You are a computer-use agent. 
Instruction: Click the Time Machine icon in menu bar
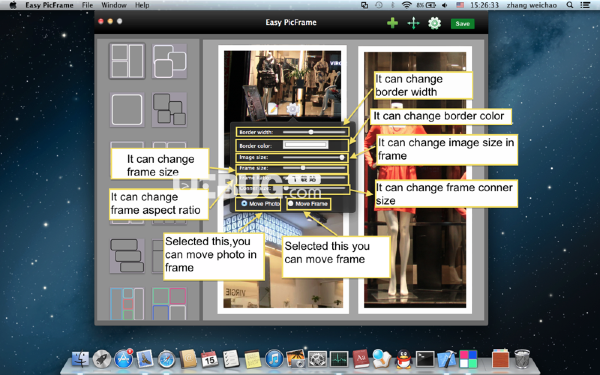378,5
